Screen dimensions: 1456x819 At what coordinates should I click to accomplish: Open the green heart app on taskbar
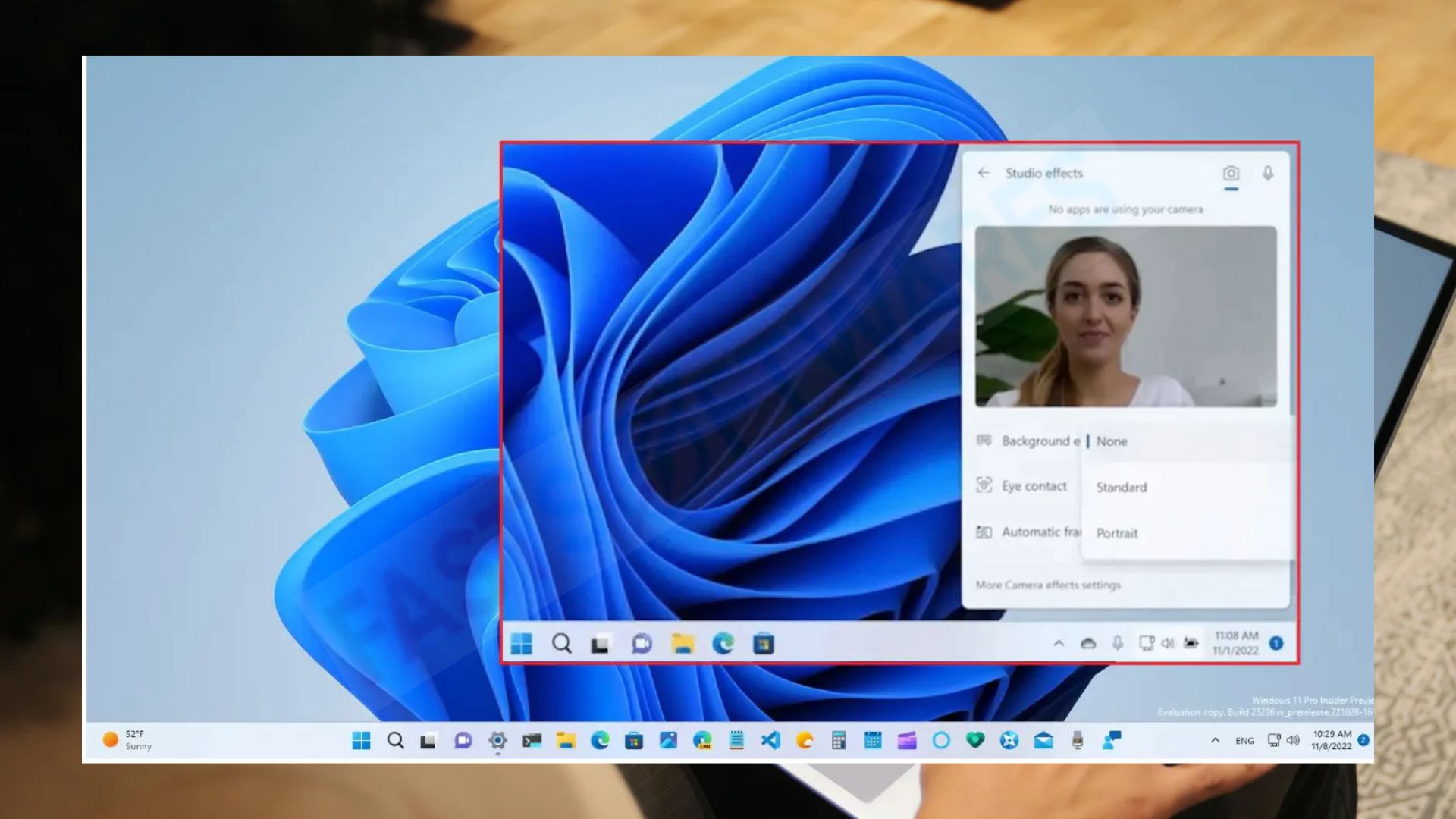click(x=975, y=741)
